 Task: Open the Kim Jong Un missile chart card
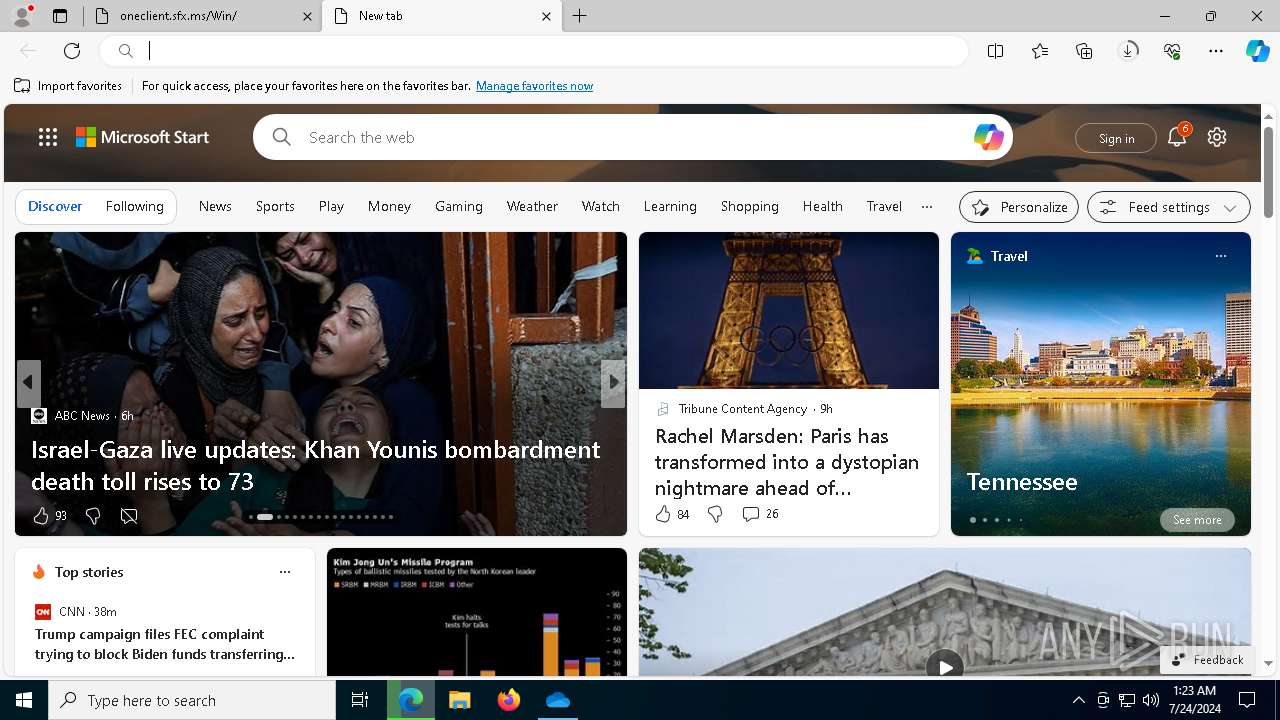click(477, 612)
